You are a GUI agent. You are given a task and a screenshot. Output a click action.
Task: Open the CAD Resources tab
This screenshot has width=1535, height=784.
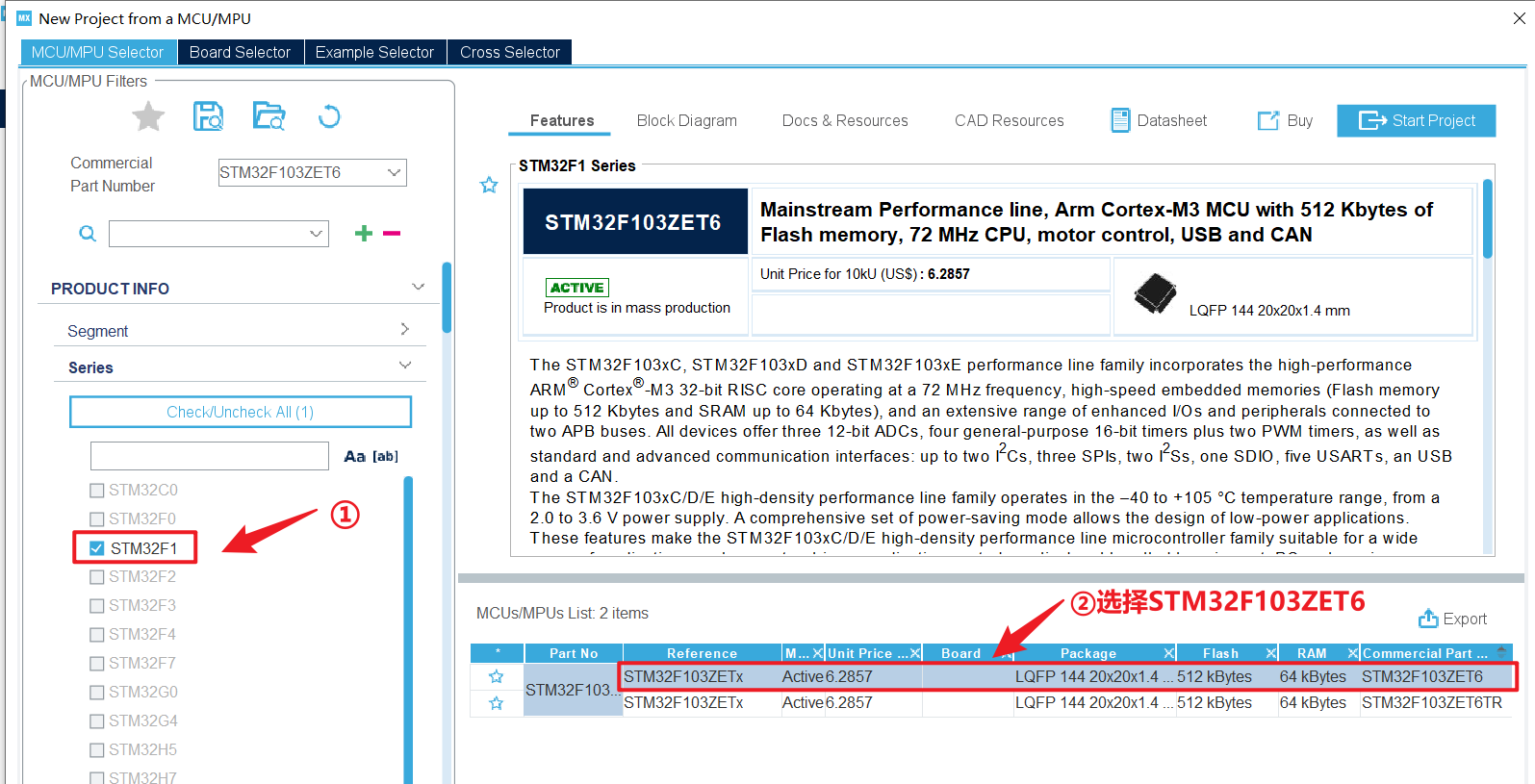[x=1009, y=120]
